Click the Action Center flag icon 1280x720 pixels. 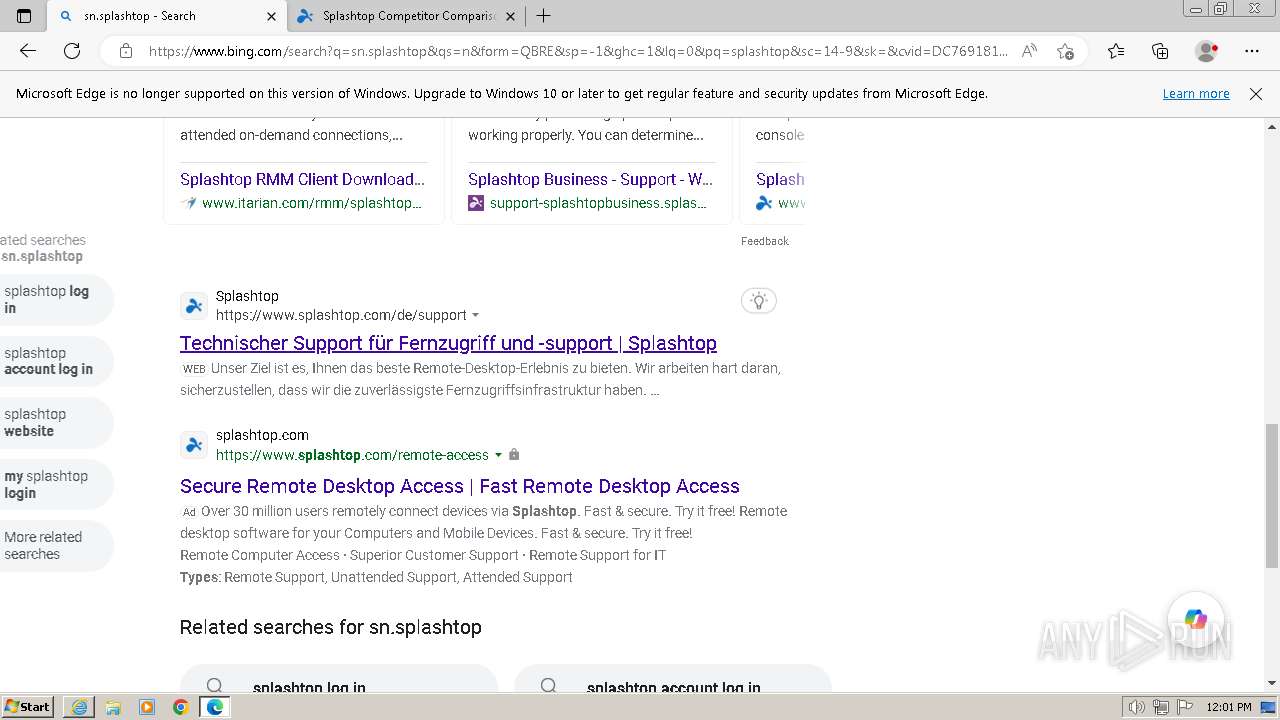(1185, 707)
